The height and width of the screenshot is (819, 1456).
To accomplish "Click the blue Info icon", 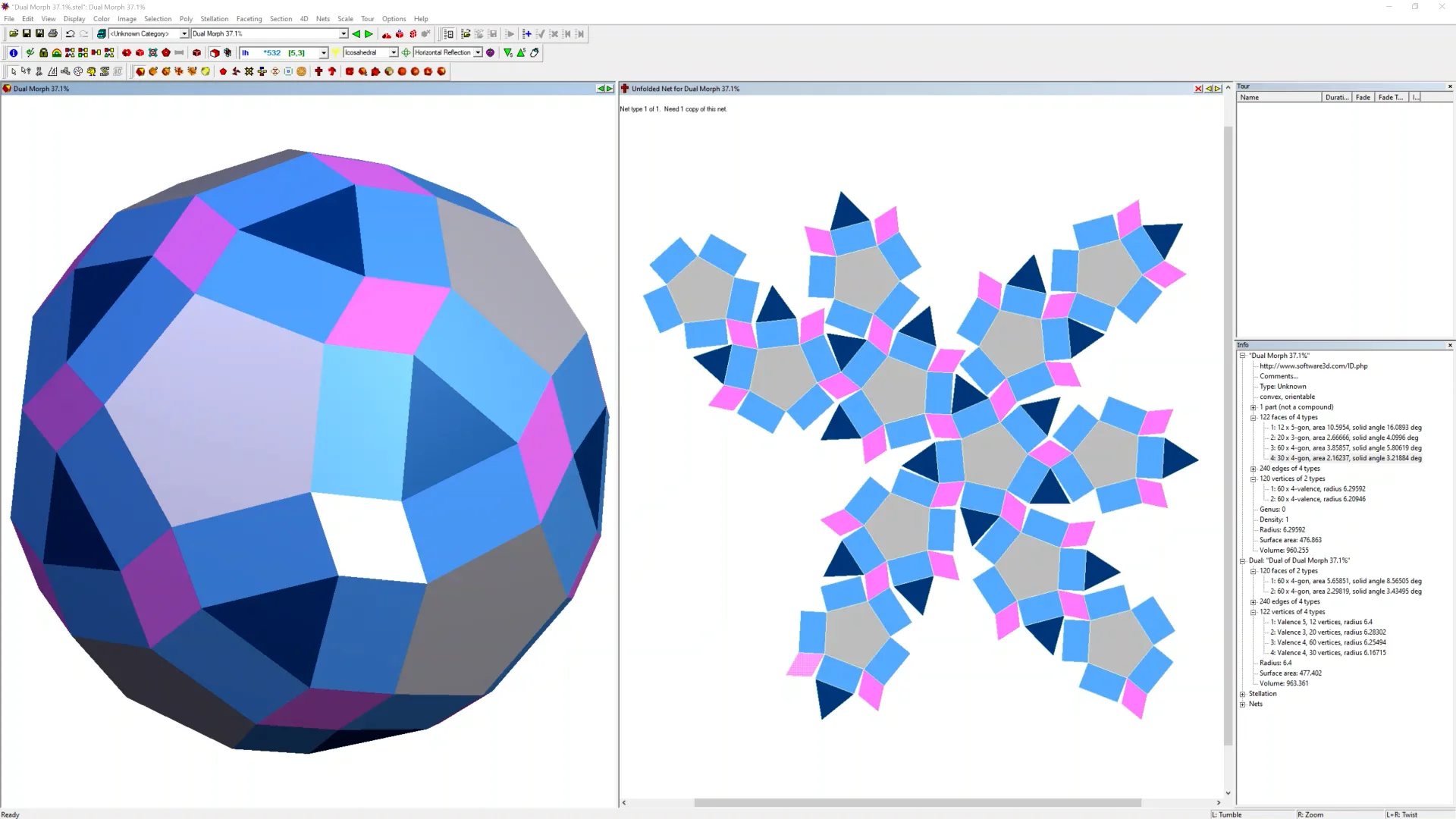I will [13, 53].
